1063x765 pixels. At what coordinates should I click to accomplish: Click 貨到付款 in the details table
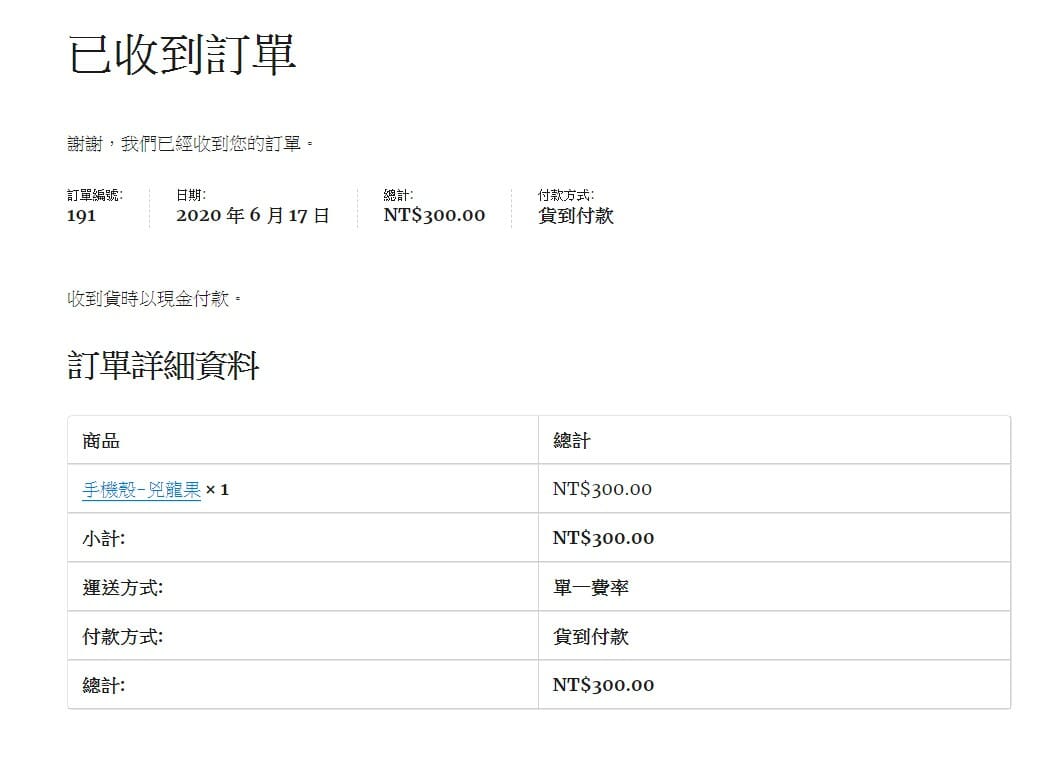[590, 636]
